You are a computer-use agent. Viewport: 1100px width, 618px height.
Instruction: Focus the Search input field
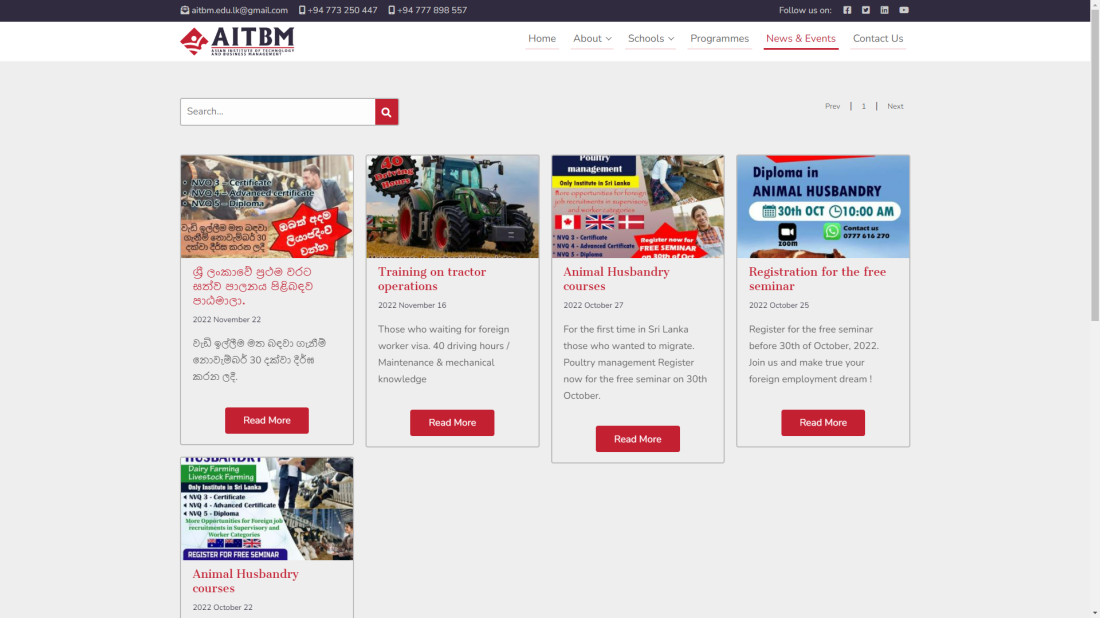(x=278, y=112)
